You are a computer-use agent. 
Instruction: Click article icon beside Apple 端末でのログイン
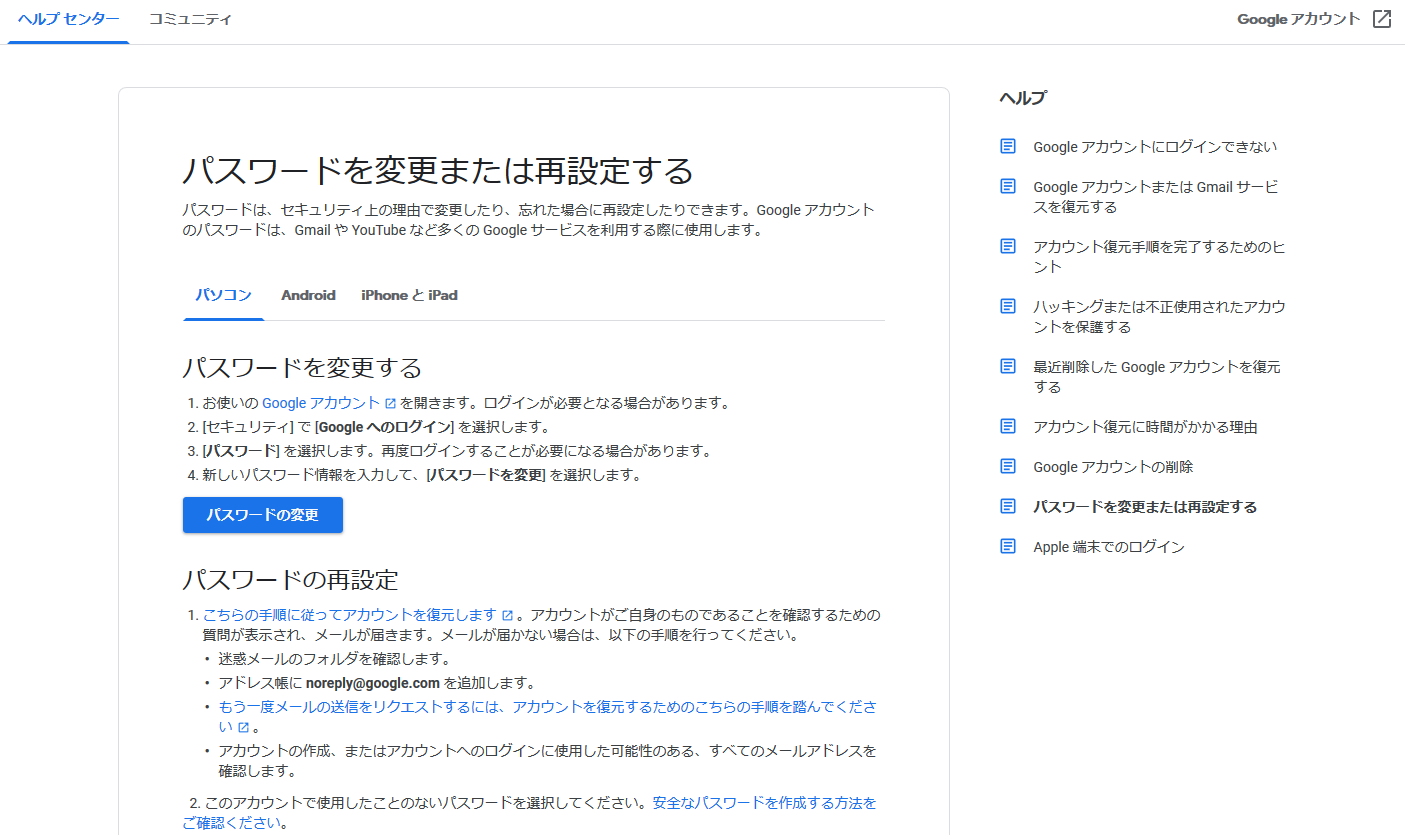pos(1008,546)
